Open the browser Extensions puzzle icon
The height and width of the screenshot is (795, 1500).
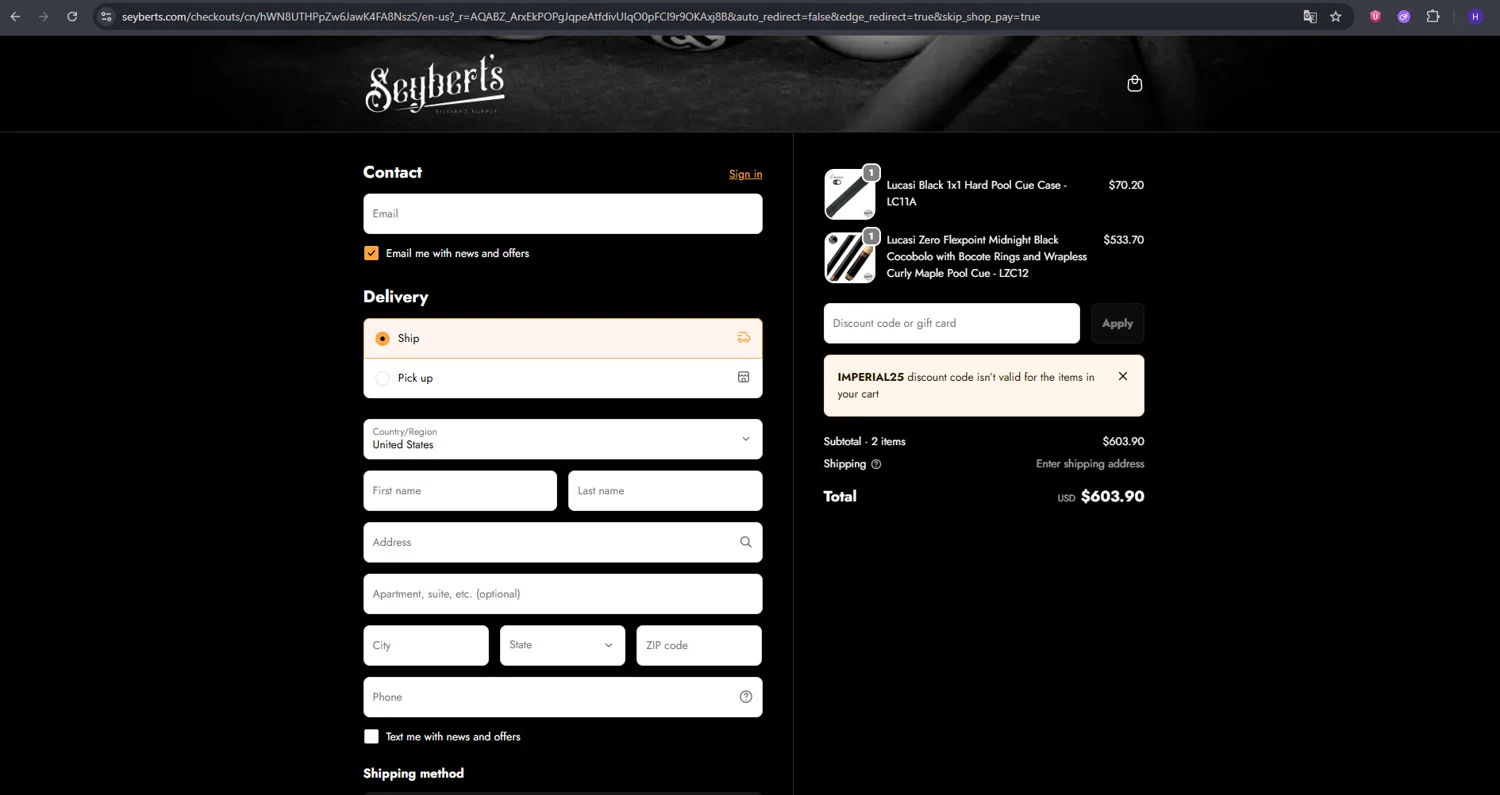(1433, 16)
